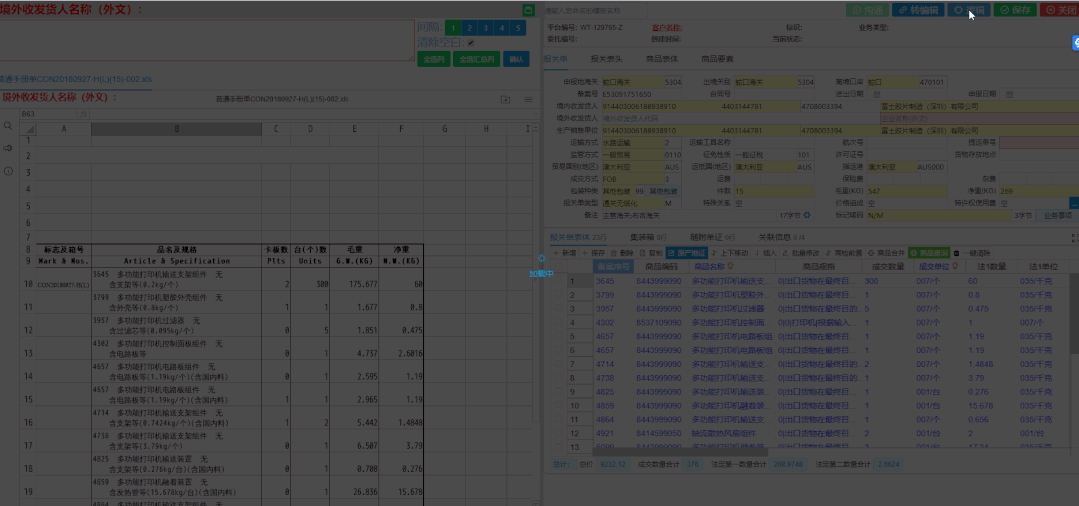
Task: Toggle the 清除空白 checkbox
Action: [x=471, y=43]
